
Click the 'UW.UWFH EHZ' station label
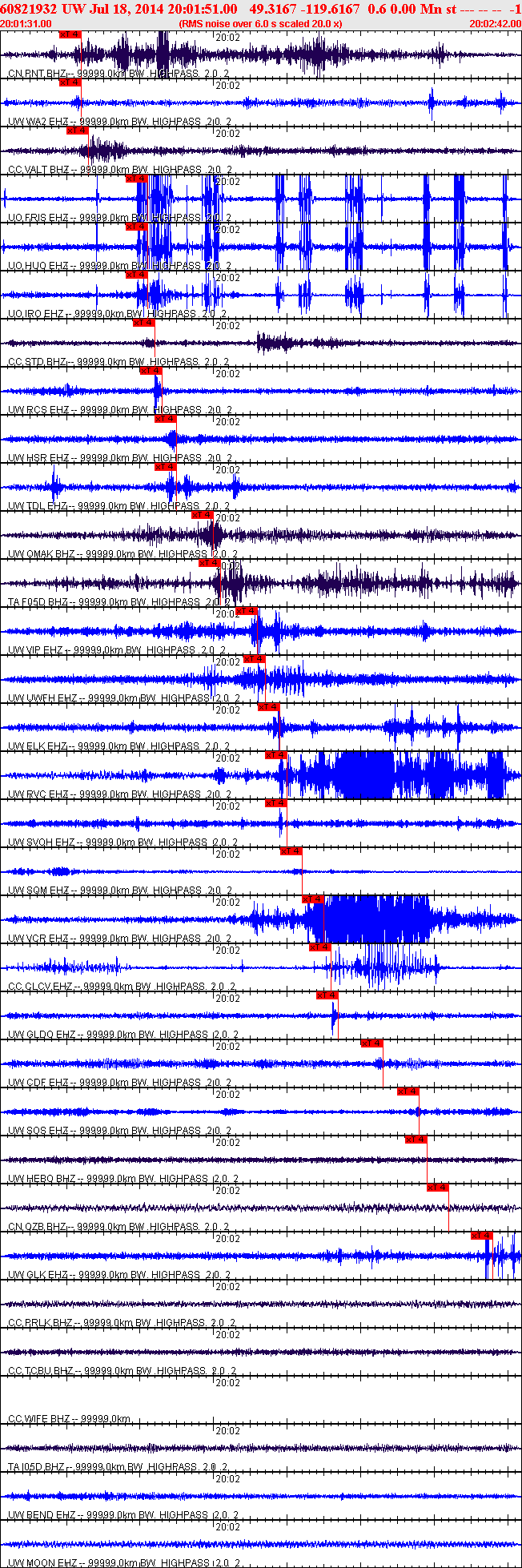[x=42, y=698]
